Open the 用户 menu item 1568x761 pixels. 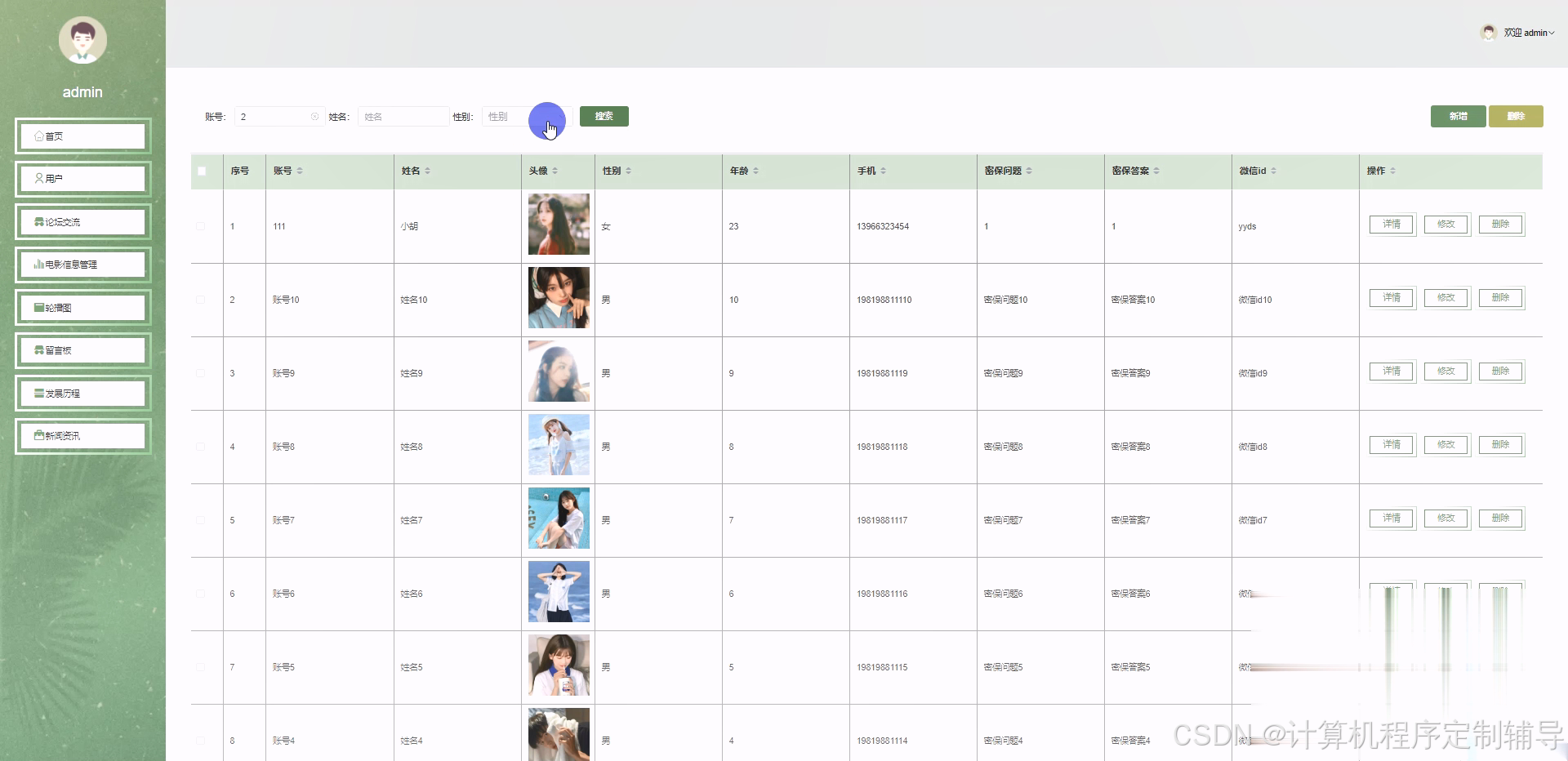tap(82, 178)
